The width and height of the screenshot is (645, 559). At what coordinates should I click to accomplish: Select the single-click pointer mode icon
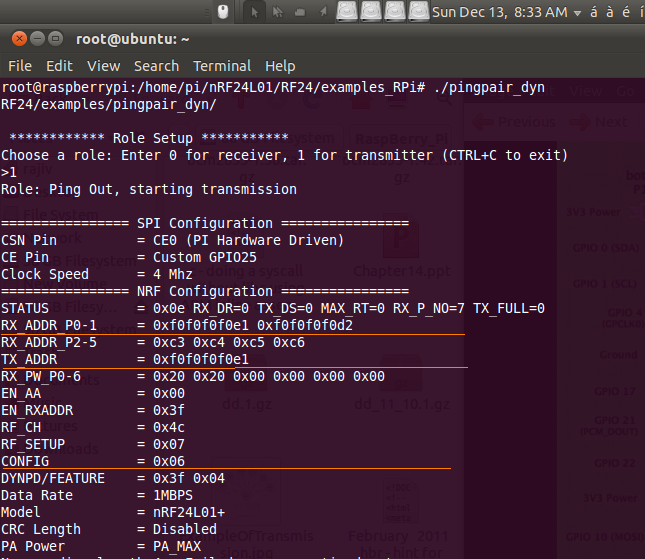click(x=254, y=12)
